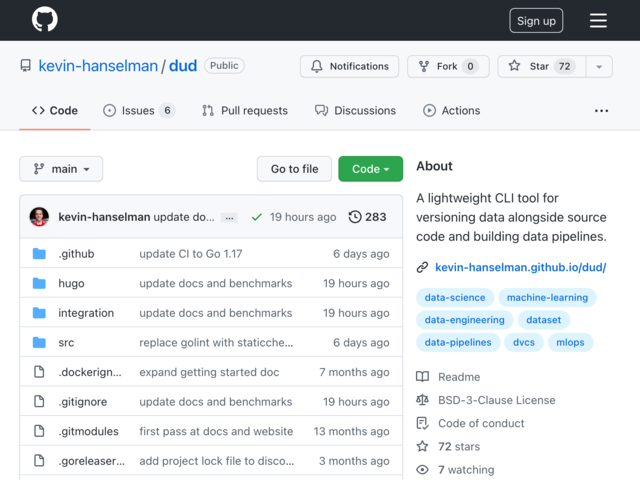Open the hamburger navigation menu
The width and height of the screenshot is (640, 480).
[x=598, y=20]
